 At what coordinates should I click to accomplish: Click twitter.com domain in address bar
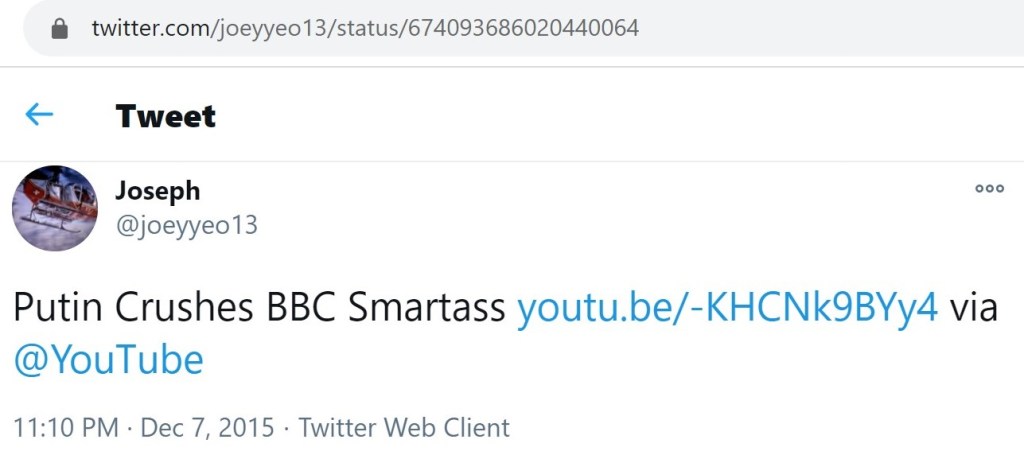pyautogui.click(x=148, y=28)
